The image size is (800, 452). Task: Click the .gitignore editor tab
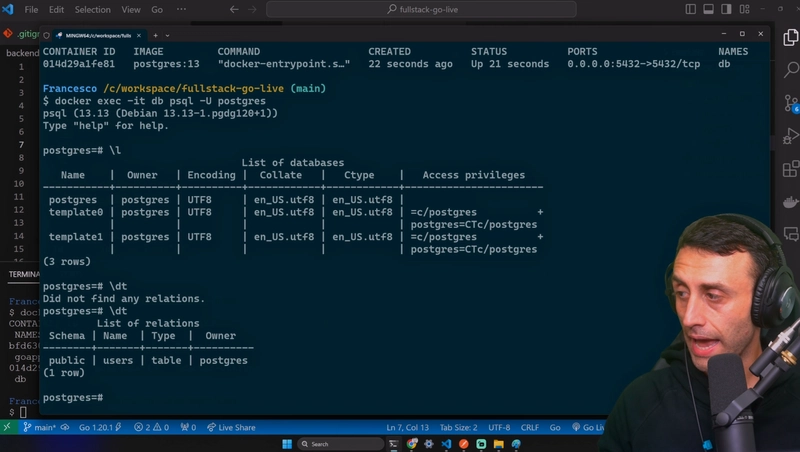pyautogui.click(x=20, y=34)
